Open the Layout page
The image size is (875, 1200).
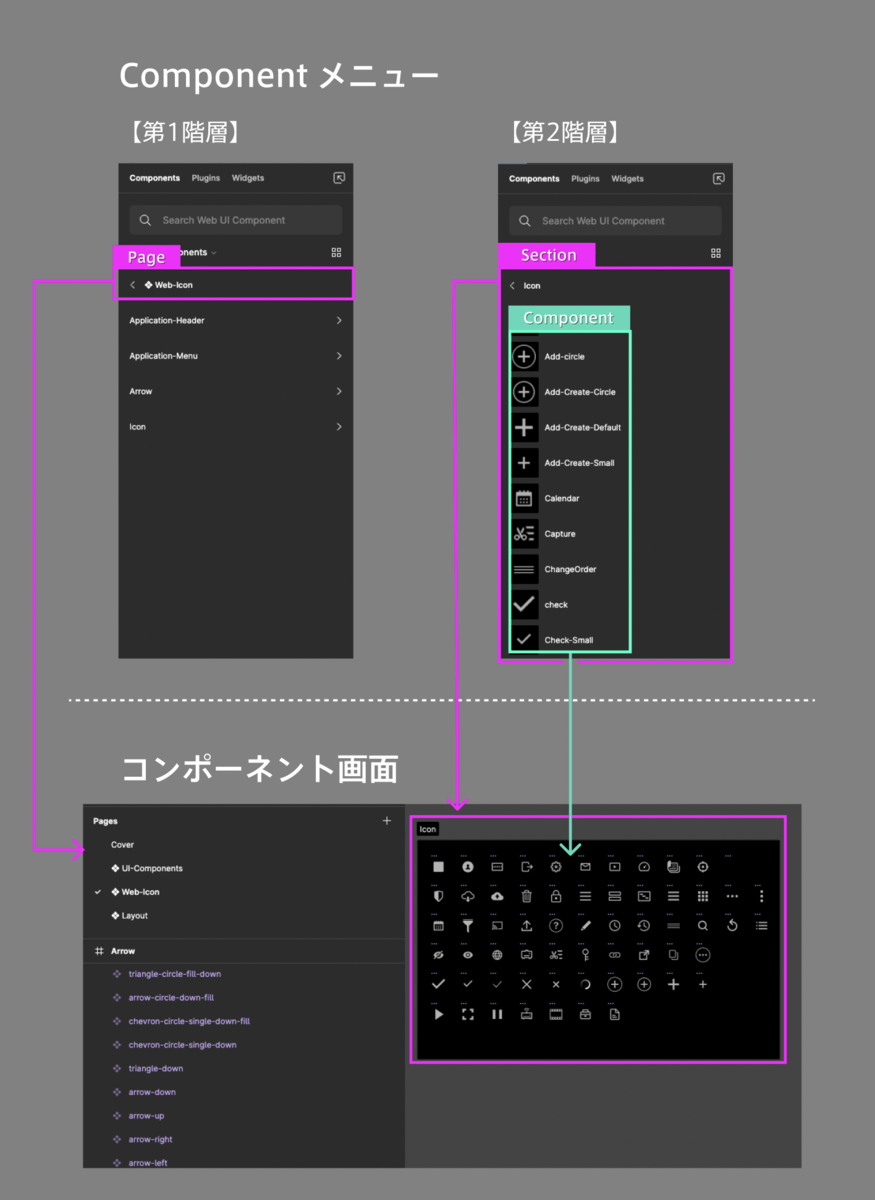129,916
